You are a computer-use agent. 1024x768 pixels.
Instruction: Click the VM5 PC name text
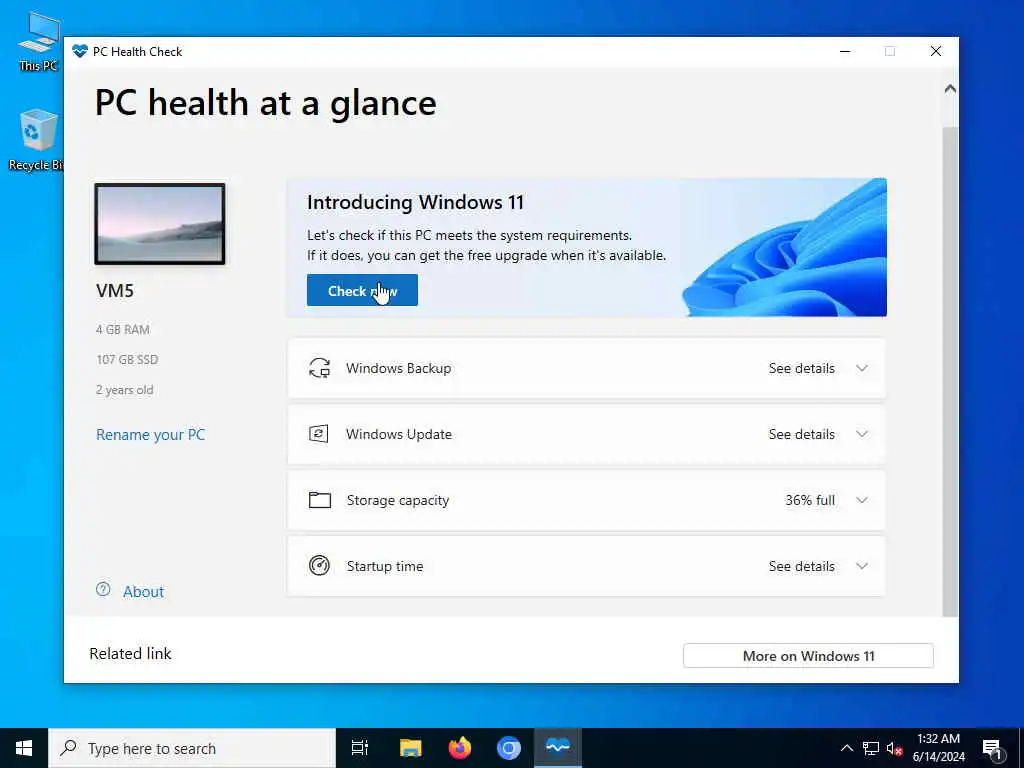[x=115, y=291]
